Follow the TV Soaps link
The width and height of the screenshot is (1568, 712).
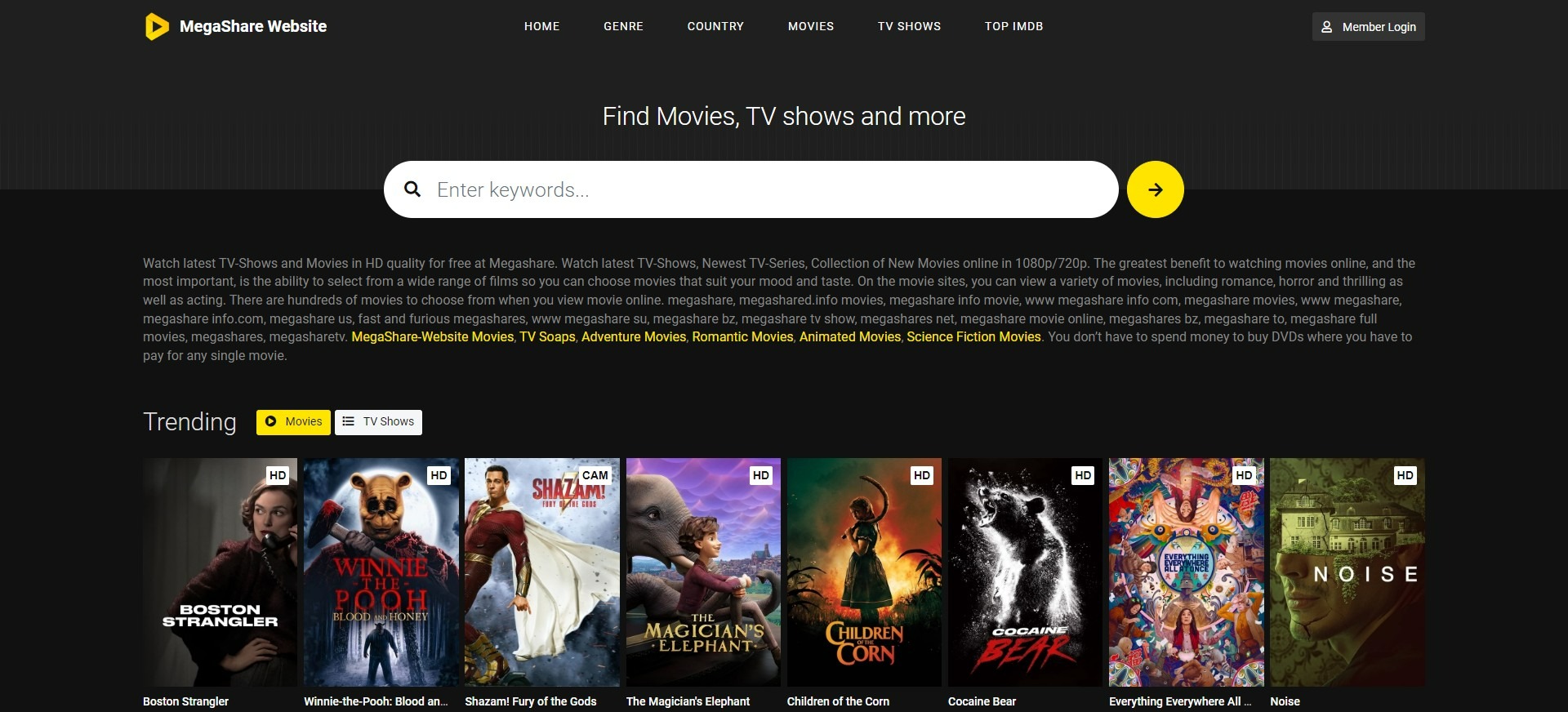click(547, 336)
